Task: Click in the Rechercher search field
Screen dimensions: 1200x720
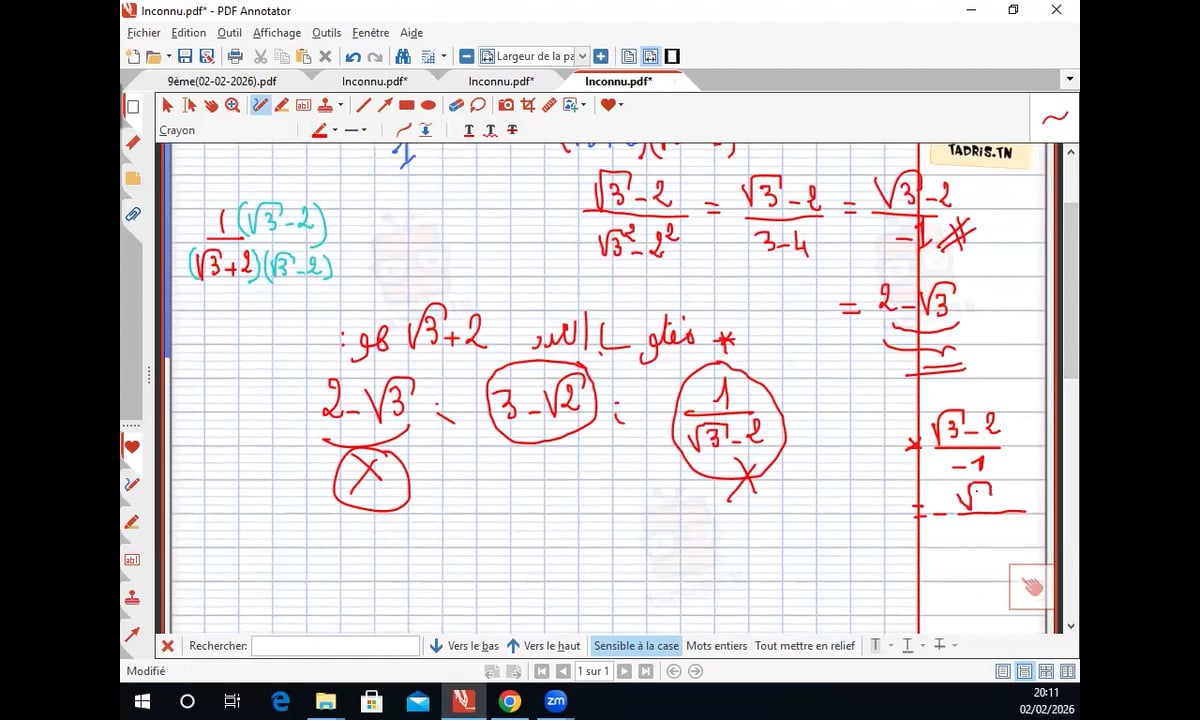Action: [335, 646]
